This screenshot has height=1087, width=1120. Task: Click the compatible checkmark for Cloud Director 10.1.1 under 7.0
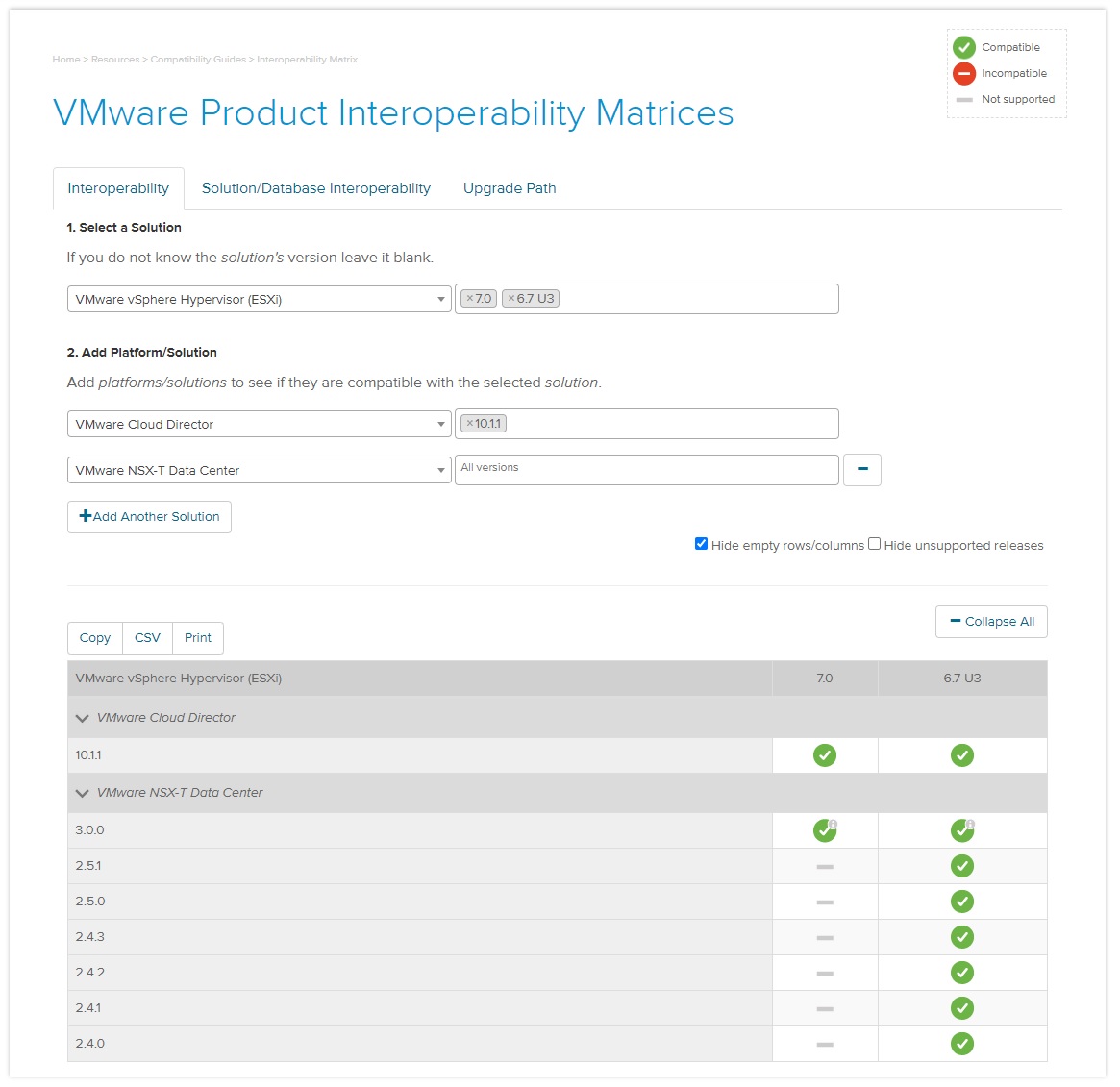pyautogui.click(x=825, y=755)
